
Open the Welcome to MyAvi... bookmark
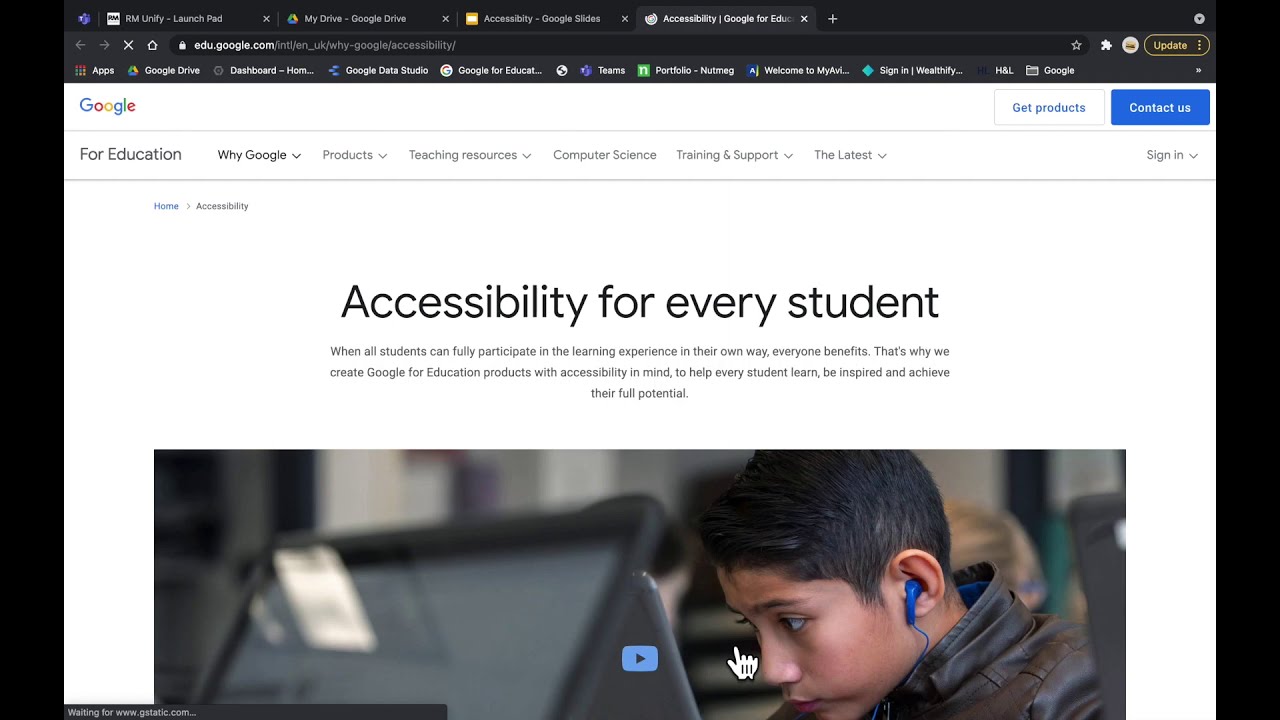point(798,70)
